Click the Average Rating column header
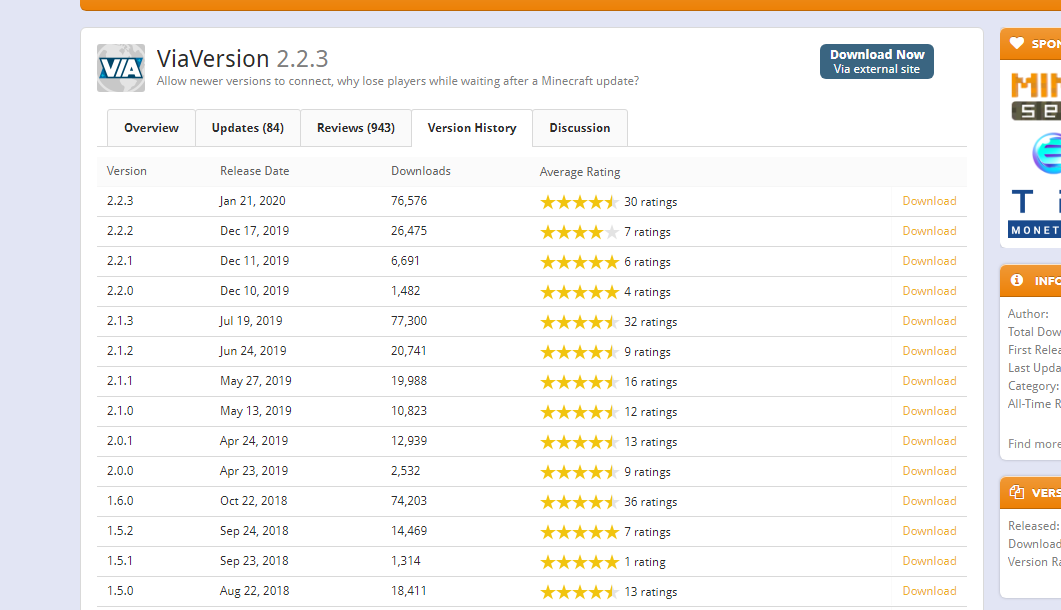The height and width of the screenshot is (610, 1061). tap(580, 172)
